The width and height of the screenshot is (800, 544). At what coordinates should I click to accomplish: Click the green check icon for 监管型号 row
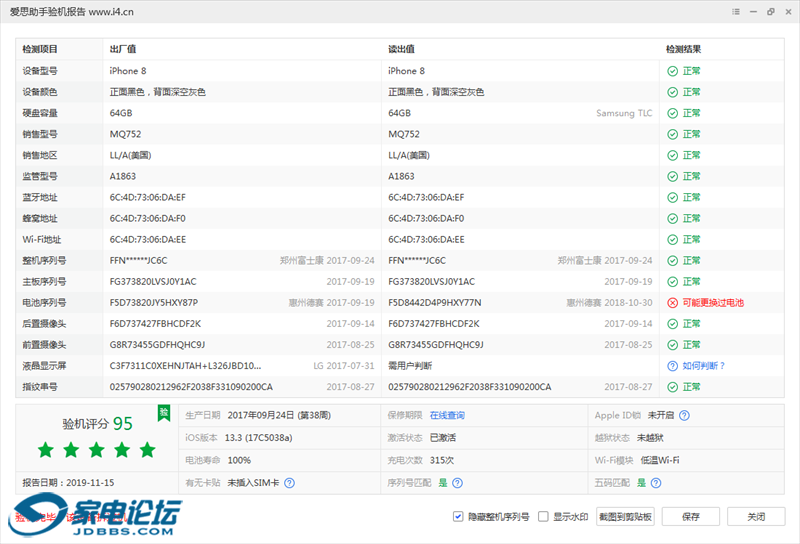(672, 177)
